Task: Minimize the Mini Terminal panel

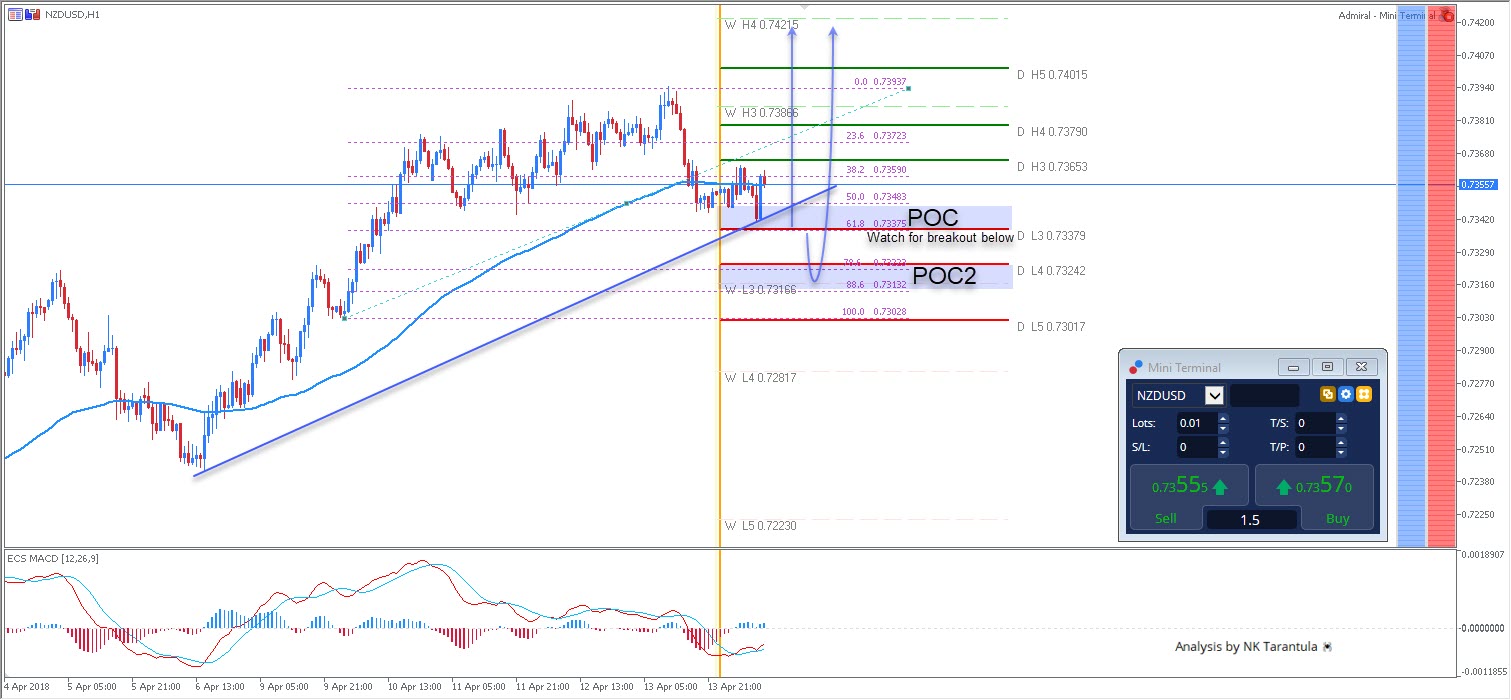Action: click(1293, 367)
